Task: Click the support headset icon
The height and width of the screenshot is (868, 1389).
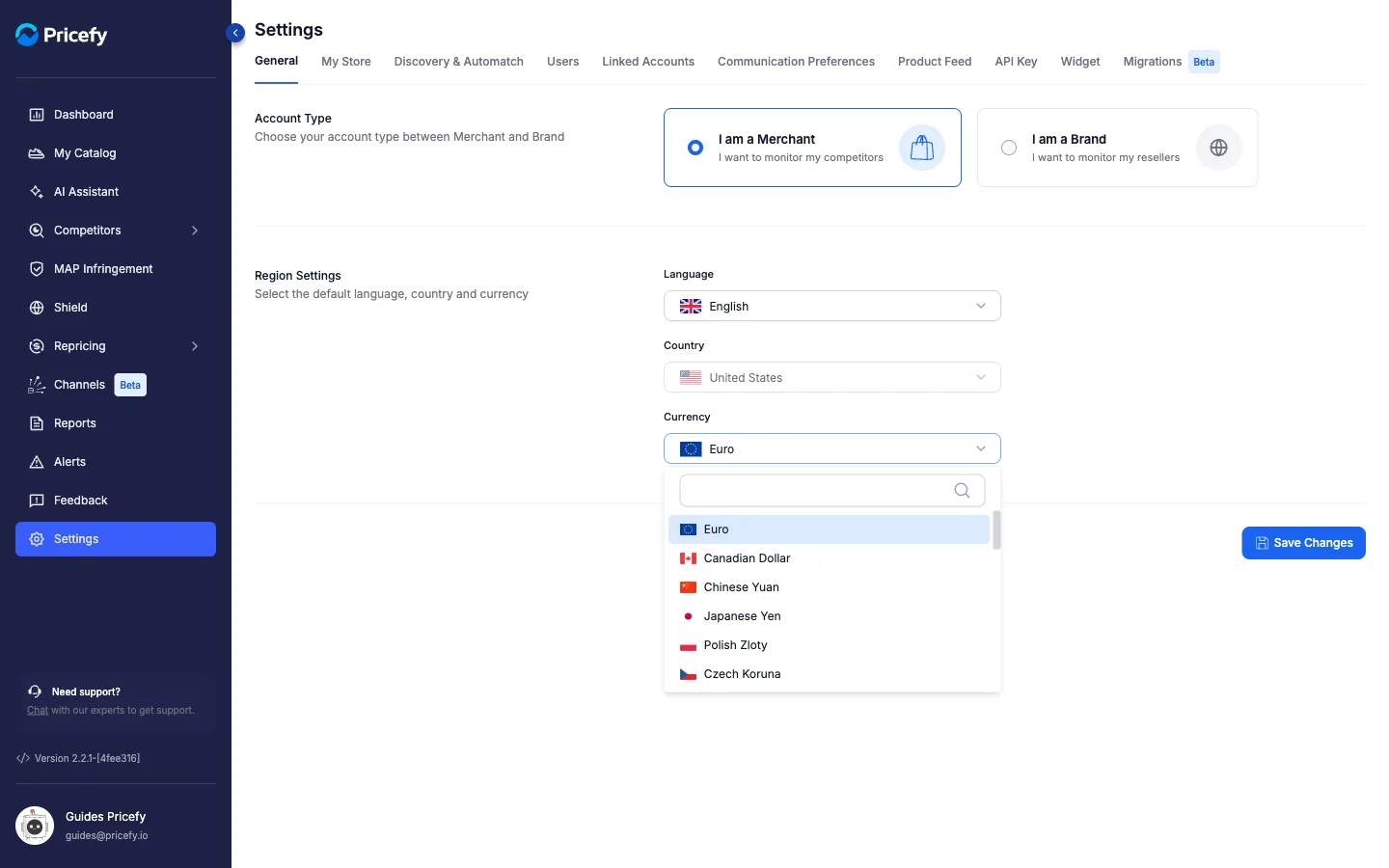Action: (x=35, y=692)
